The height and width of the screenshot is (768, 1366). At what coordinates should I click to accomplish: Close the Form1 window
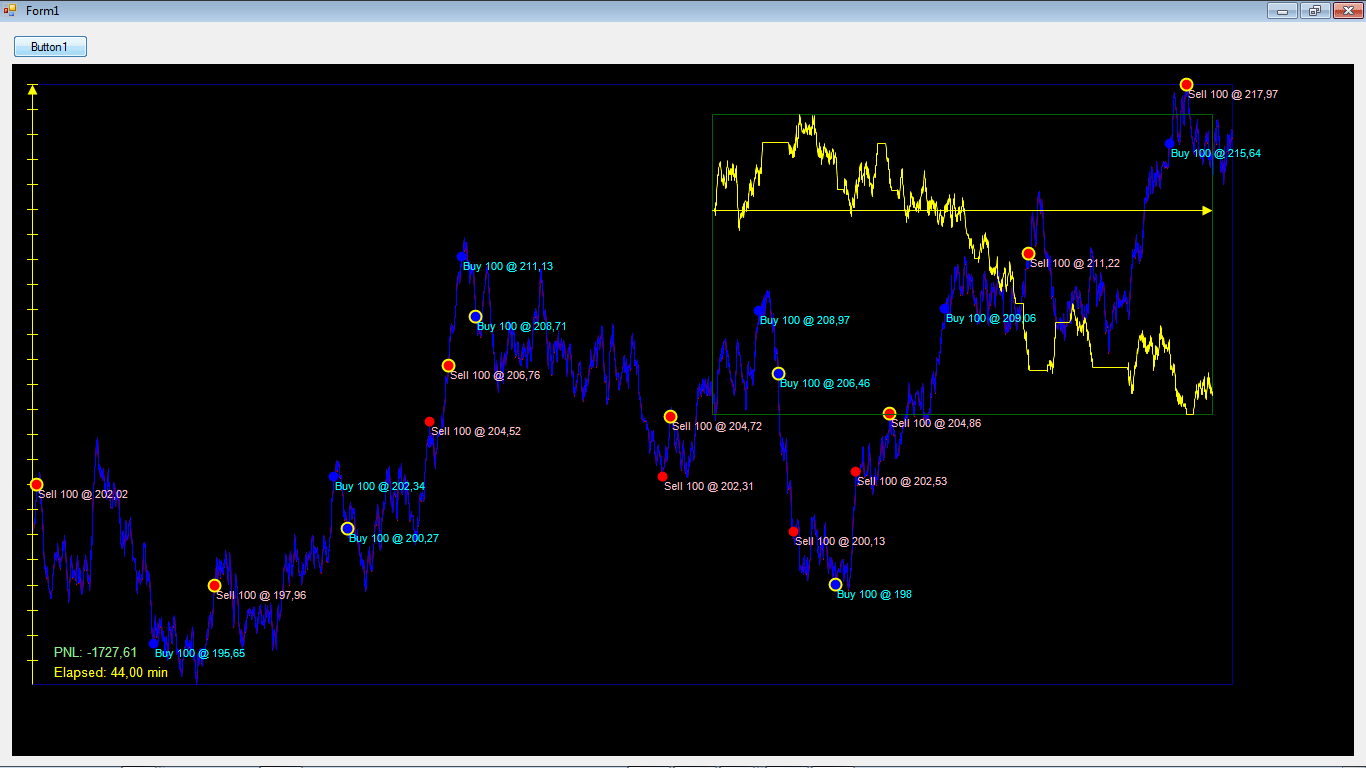pos(1346,10)
